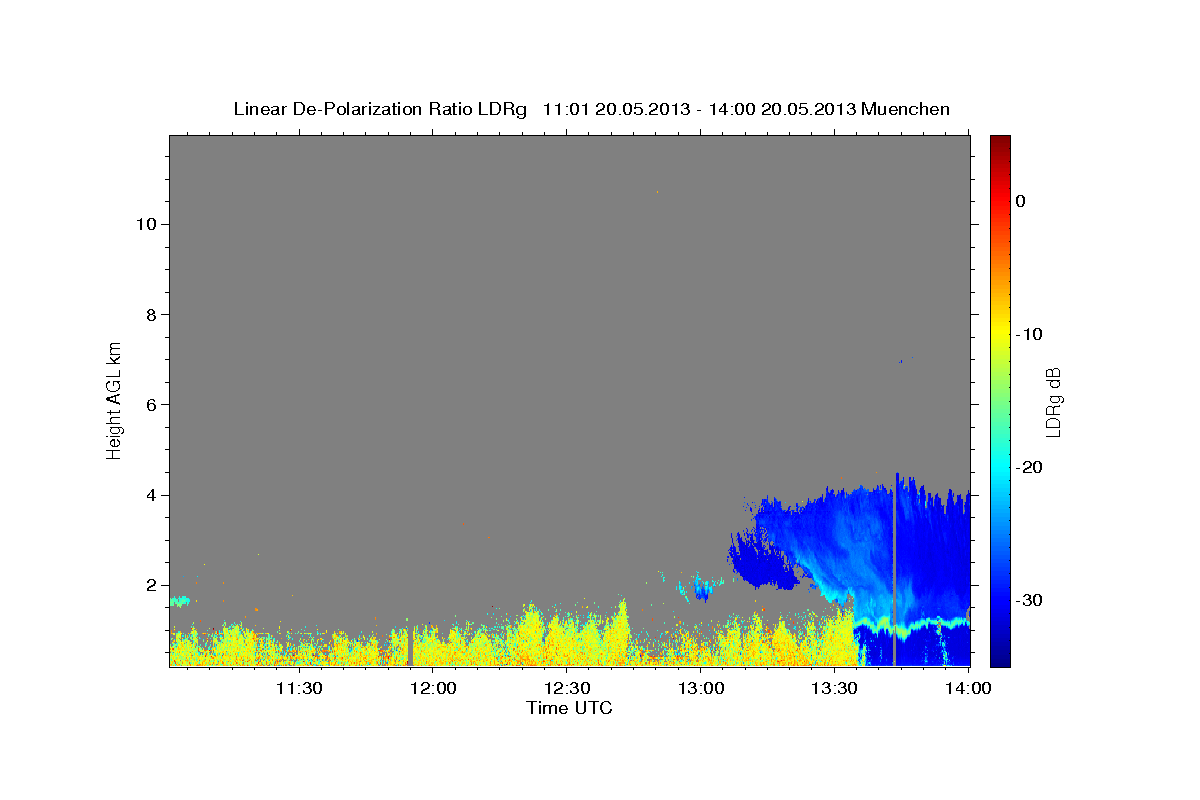
Task: Click the height tick label 6
Action: (x=150, y=404)
